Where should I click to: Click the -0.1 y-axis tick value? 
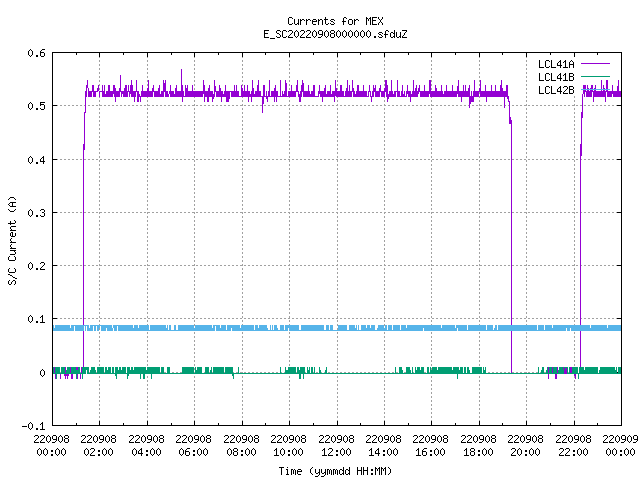33,426
